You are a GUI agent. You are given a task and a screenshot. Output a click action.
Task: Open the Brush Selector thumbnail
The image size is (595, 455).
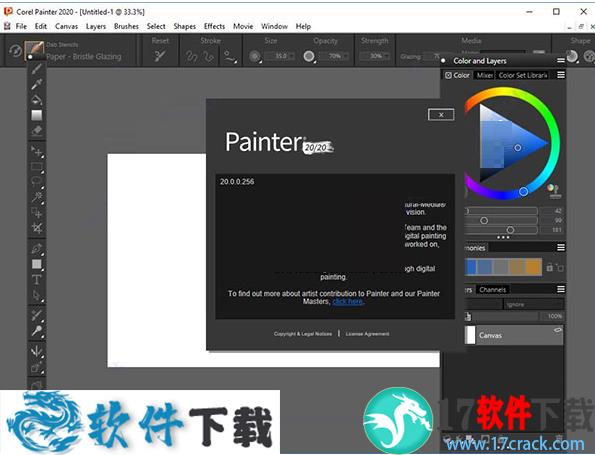(x=34, y=50)
